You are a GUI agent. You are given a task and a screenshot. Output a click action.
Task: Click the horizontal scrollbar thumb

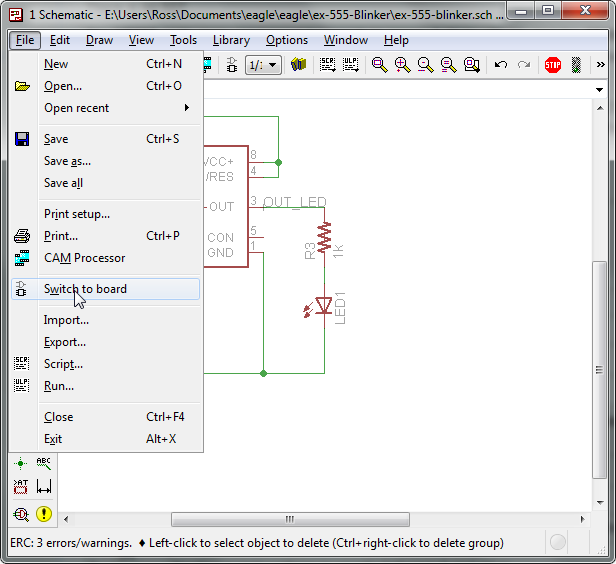pyautogui.click(x=290, y=519)
